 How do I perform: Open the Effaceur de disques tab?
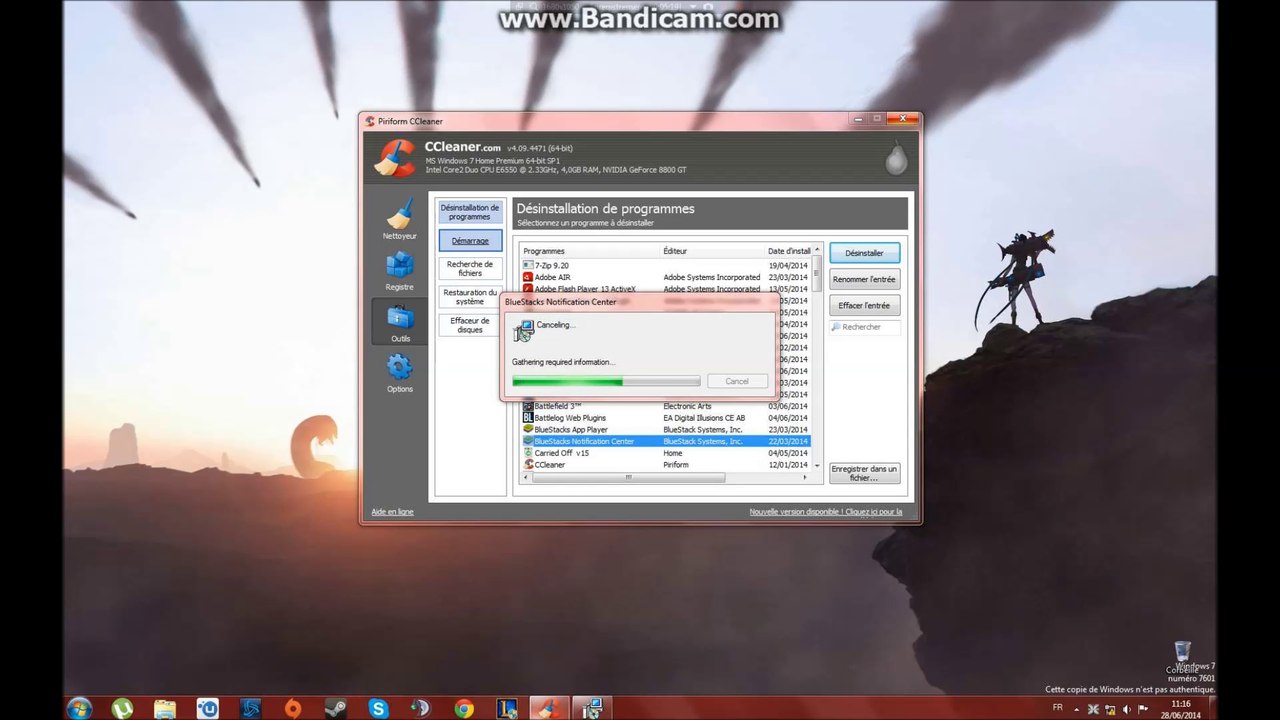tap(470, 325)
